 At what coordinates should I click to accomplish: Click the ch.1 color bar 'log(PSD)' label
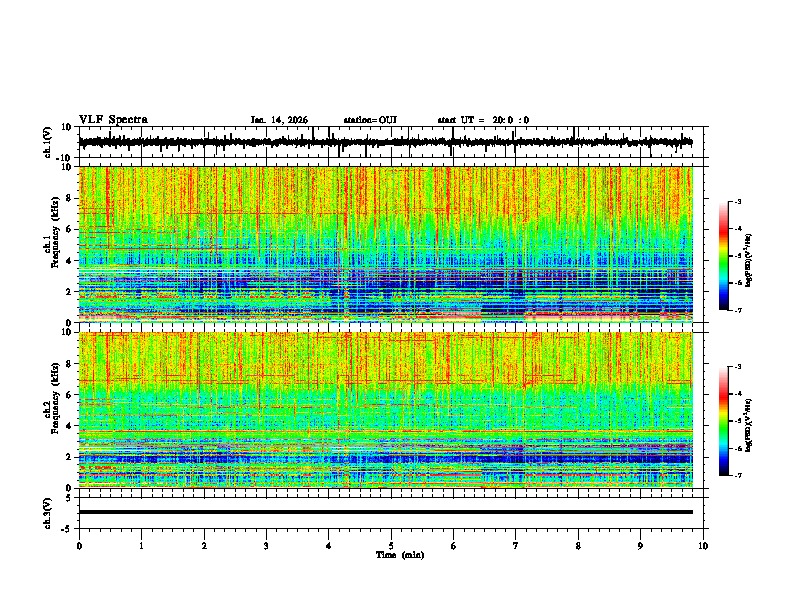click(x=749, y=260)
